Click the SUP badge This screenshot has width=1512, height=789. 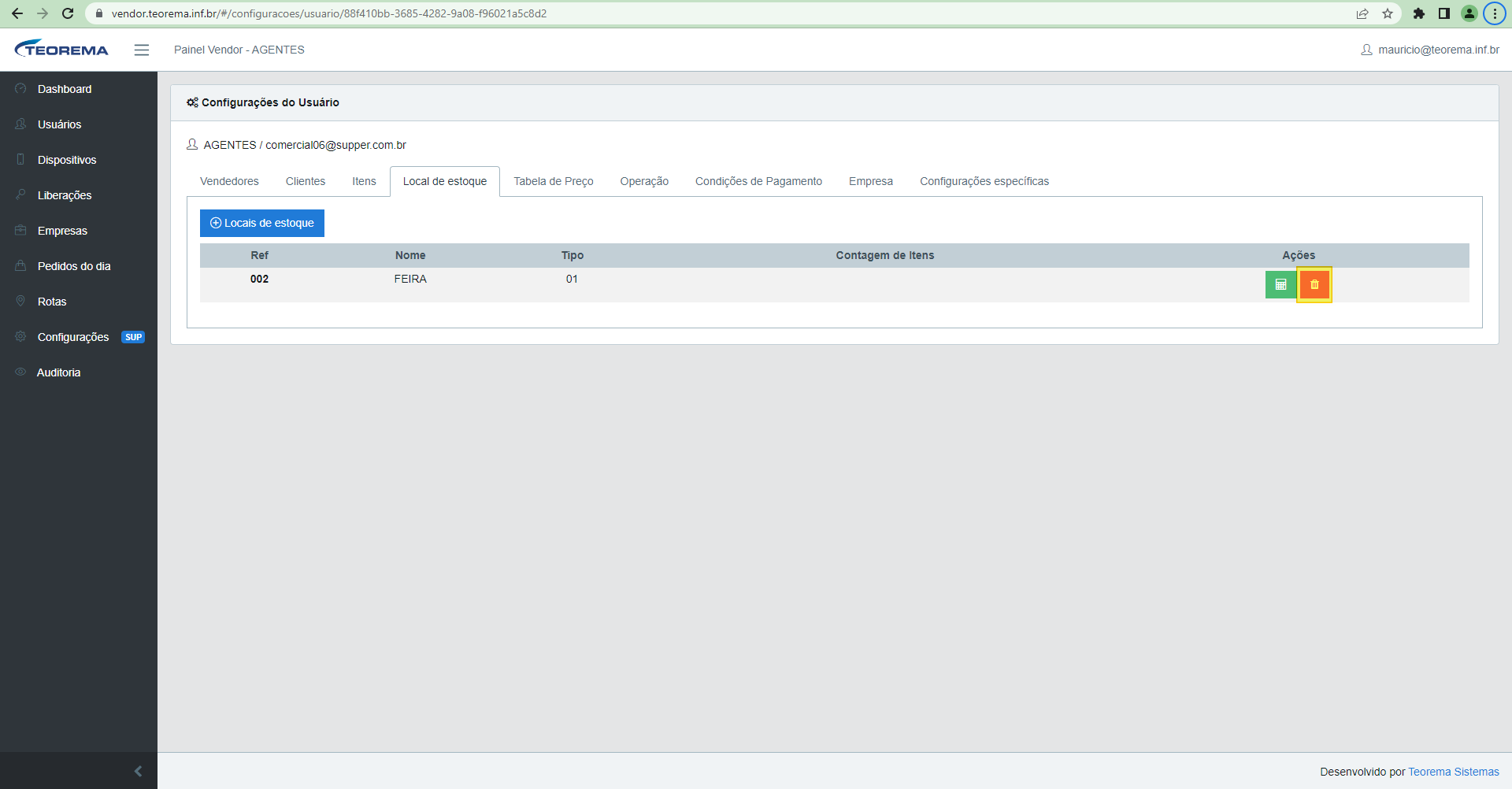coord(133,337)
